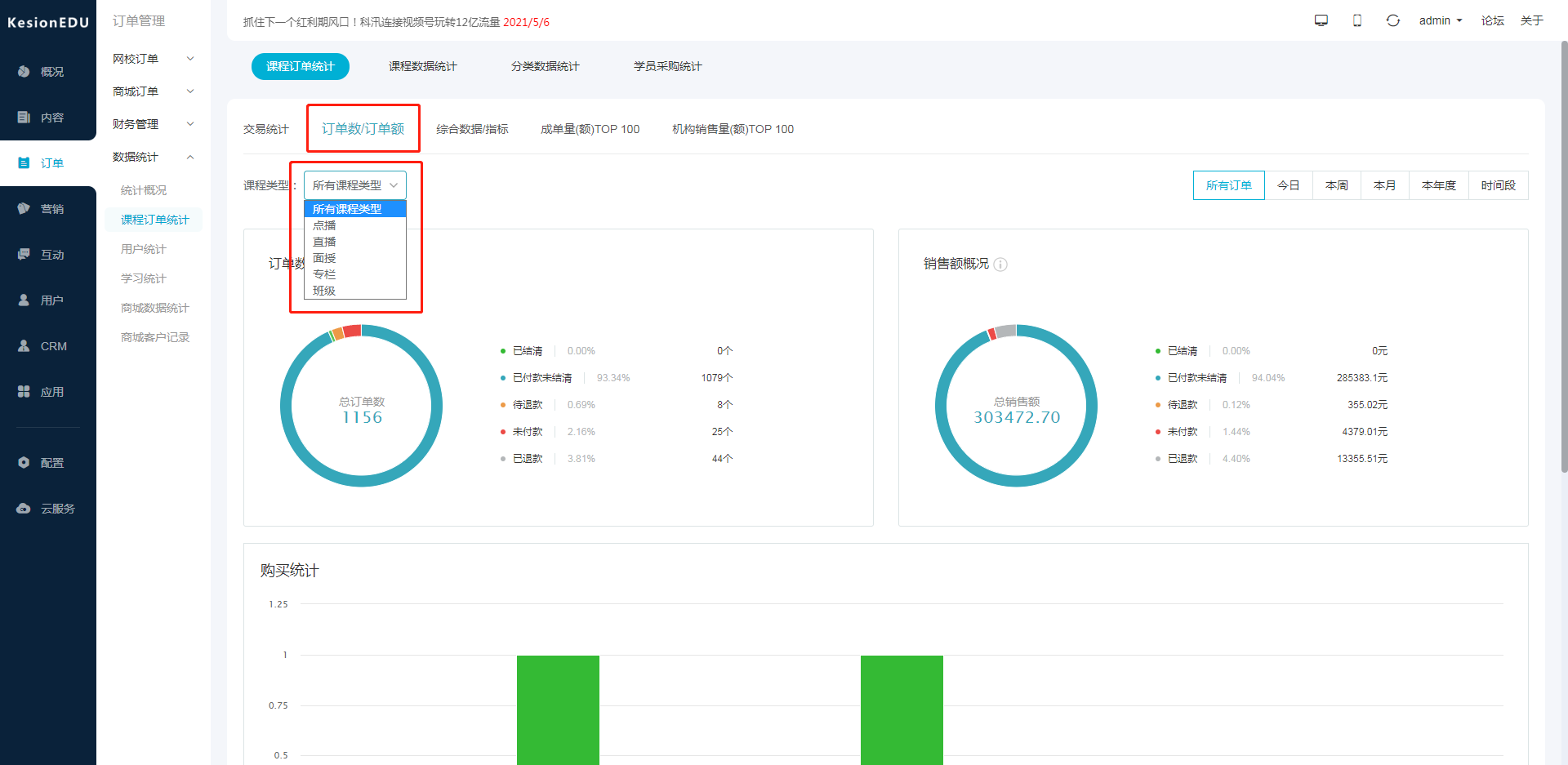The width and height of the screenshot is (1568, 765).
Task: Open the 互动 interaction sidebar icon
Action: (x=24, y=255)
